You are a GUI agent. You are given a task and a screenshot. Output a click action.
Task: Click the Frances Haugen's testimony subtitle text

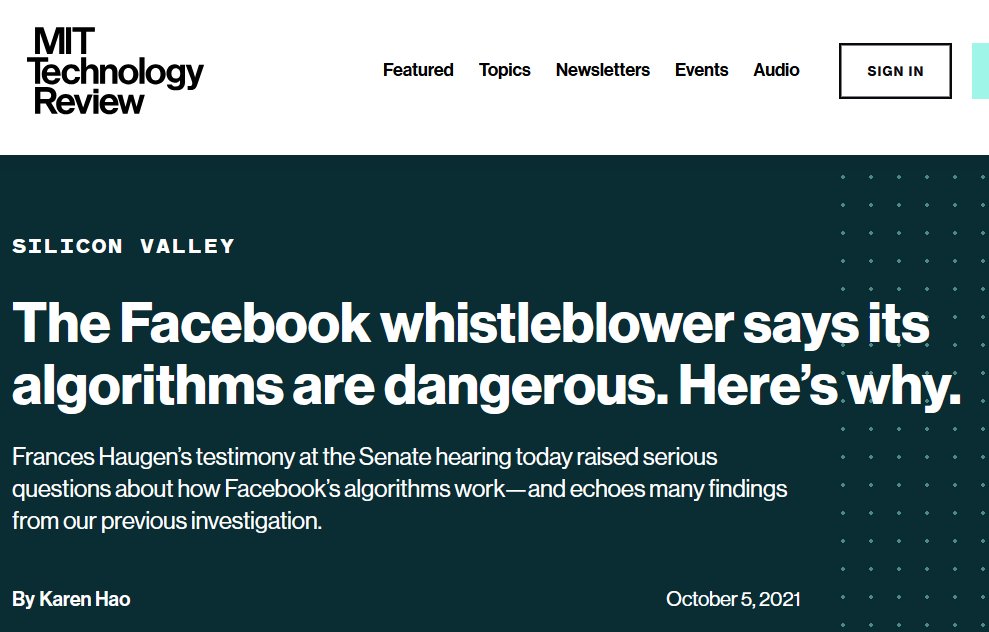coord(399,489)
